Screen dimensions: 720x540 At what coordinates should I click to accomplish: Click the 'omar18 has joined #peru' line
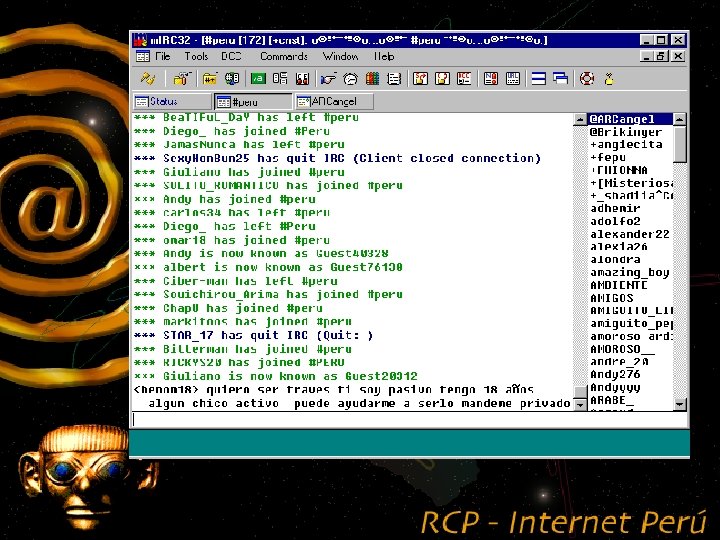click(231, 240)
